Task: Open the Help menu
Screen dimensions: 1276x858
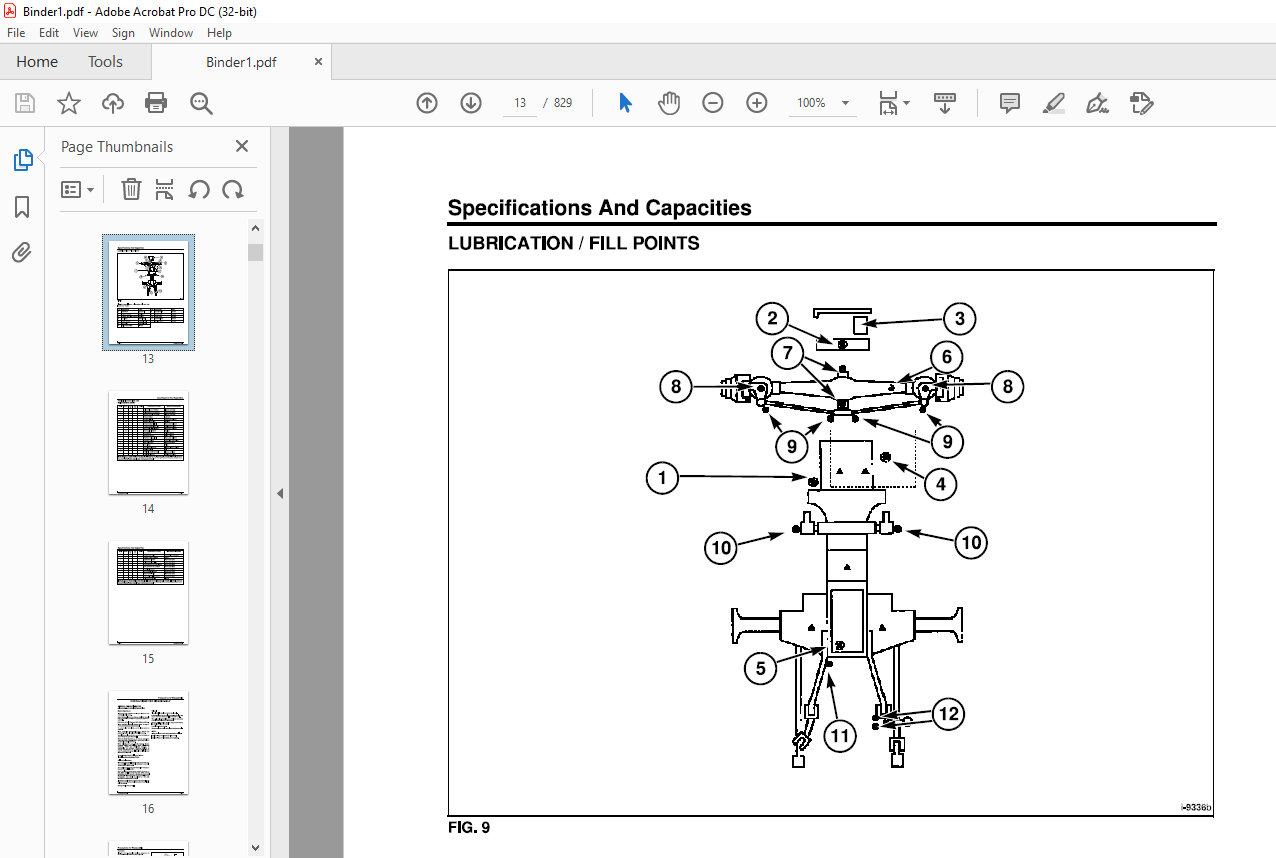Action: tap(219, 33)
